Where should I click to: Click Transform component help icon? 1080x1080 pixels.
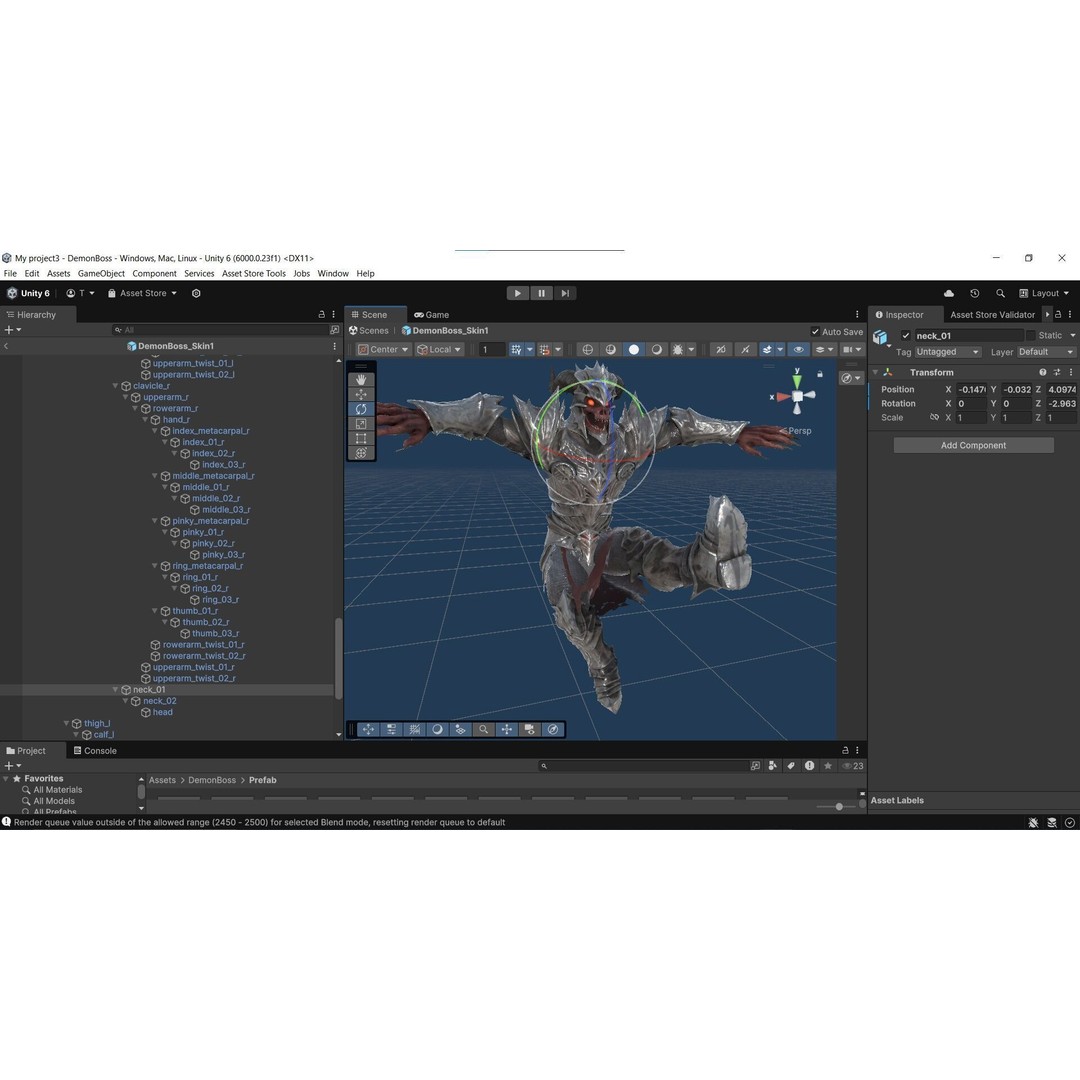coord(1043,372)
